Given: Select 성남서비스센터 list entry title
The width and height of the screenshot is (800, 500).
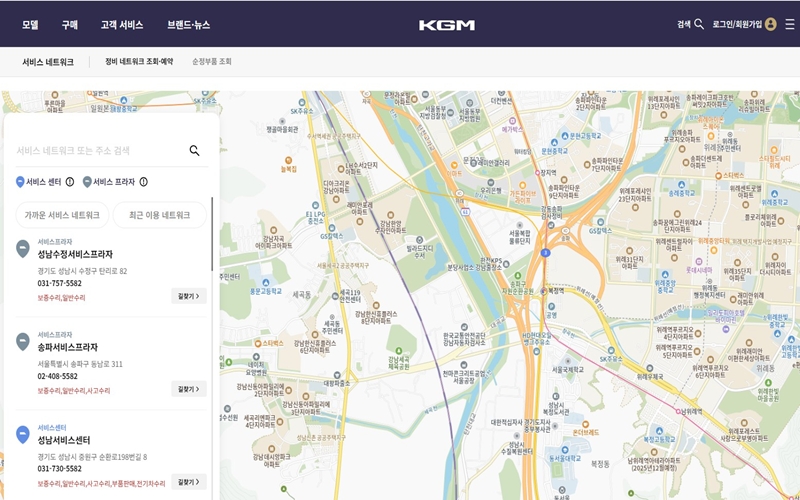Looking at the screenshot, I should coord(64,440).
